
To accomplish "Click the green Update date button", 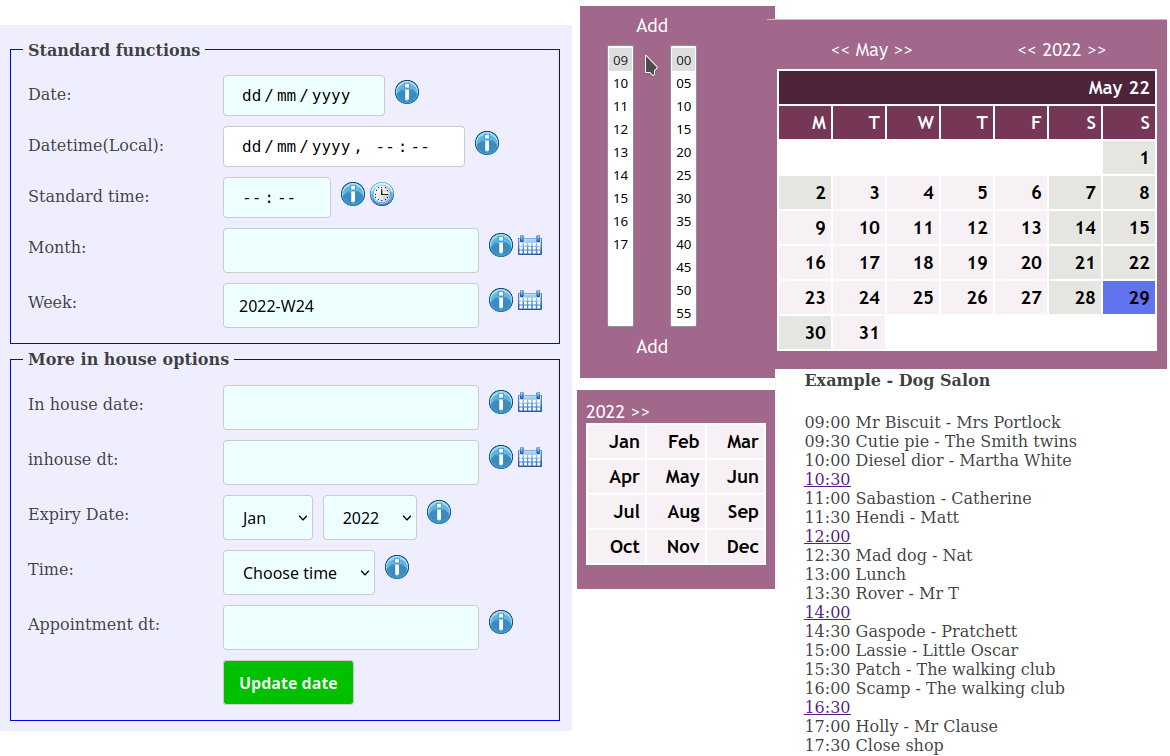I will tap(288, 682).
